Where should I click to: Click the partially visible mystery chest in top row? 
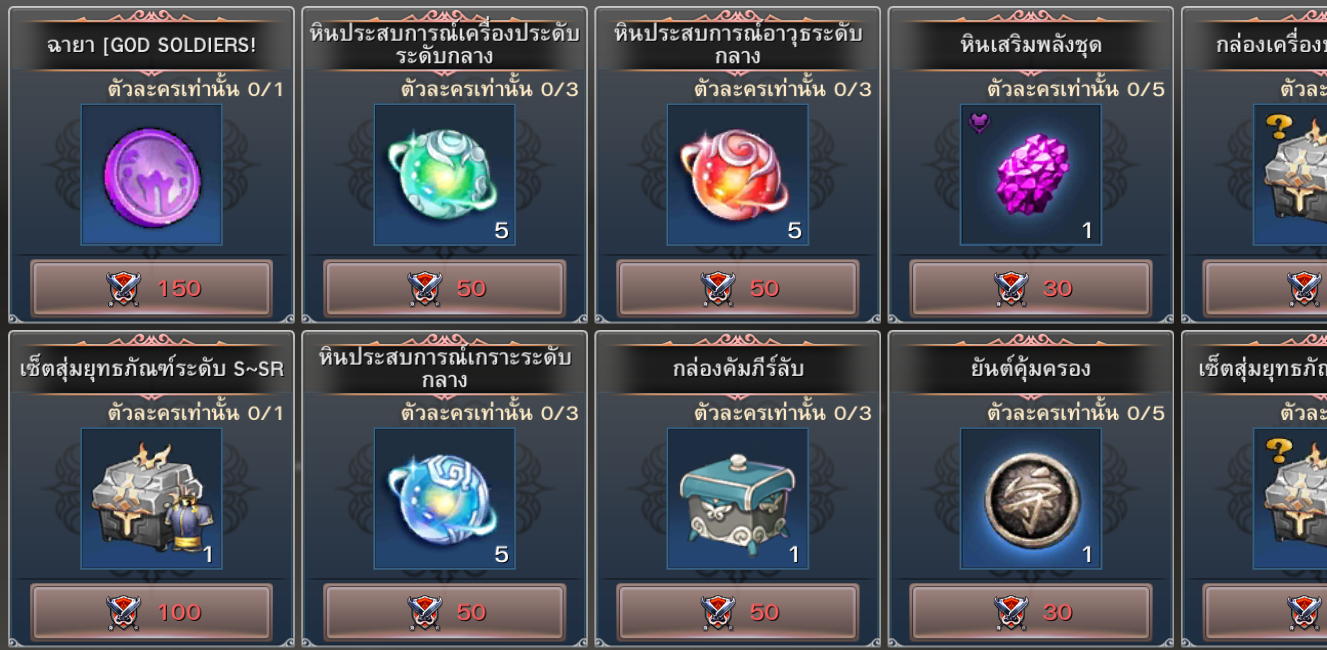(1290, 175)
